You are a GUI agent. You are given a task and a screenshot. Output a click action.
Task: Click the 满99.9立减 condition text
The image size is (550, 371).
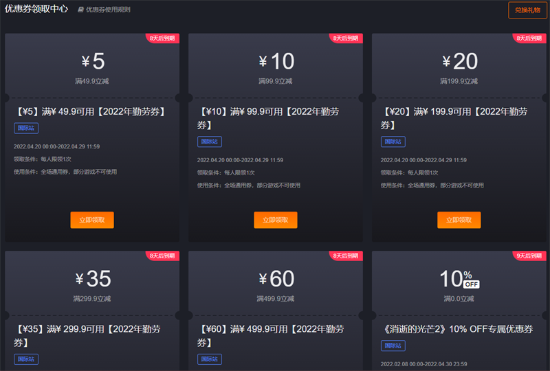pos(275,81)
